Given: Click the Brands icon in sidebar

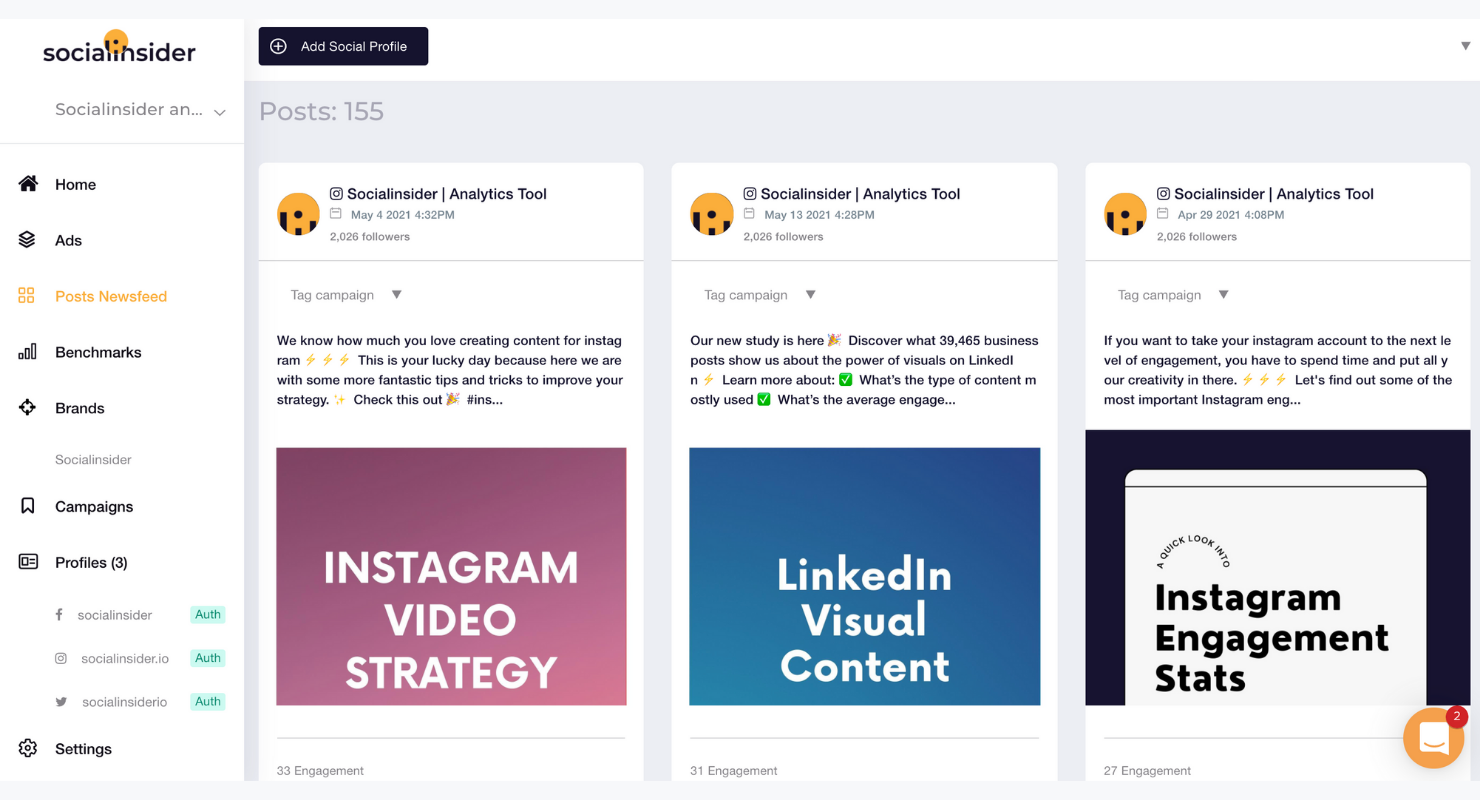Looking at the screenshot, I should click(x=28, y=408).
